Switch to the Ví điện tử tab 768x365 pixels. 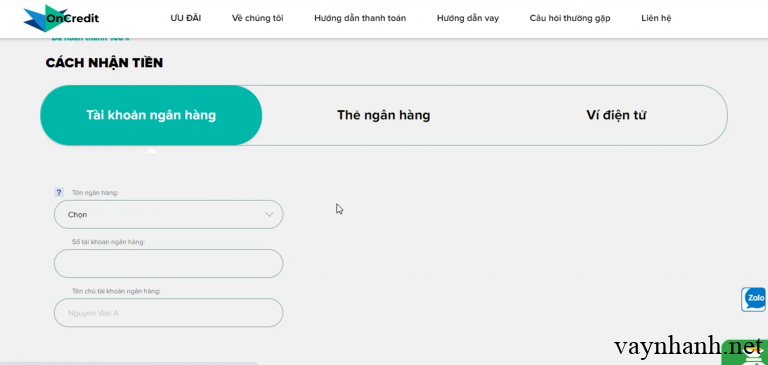coord(616,116)
